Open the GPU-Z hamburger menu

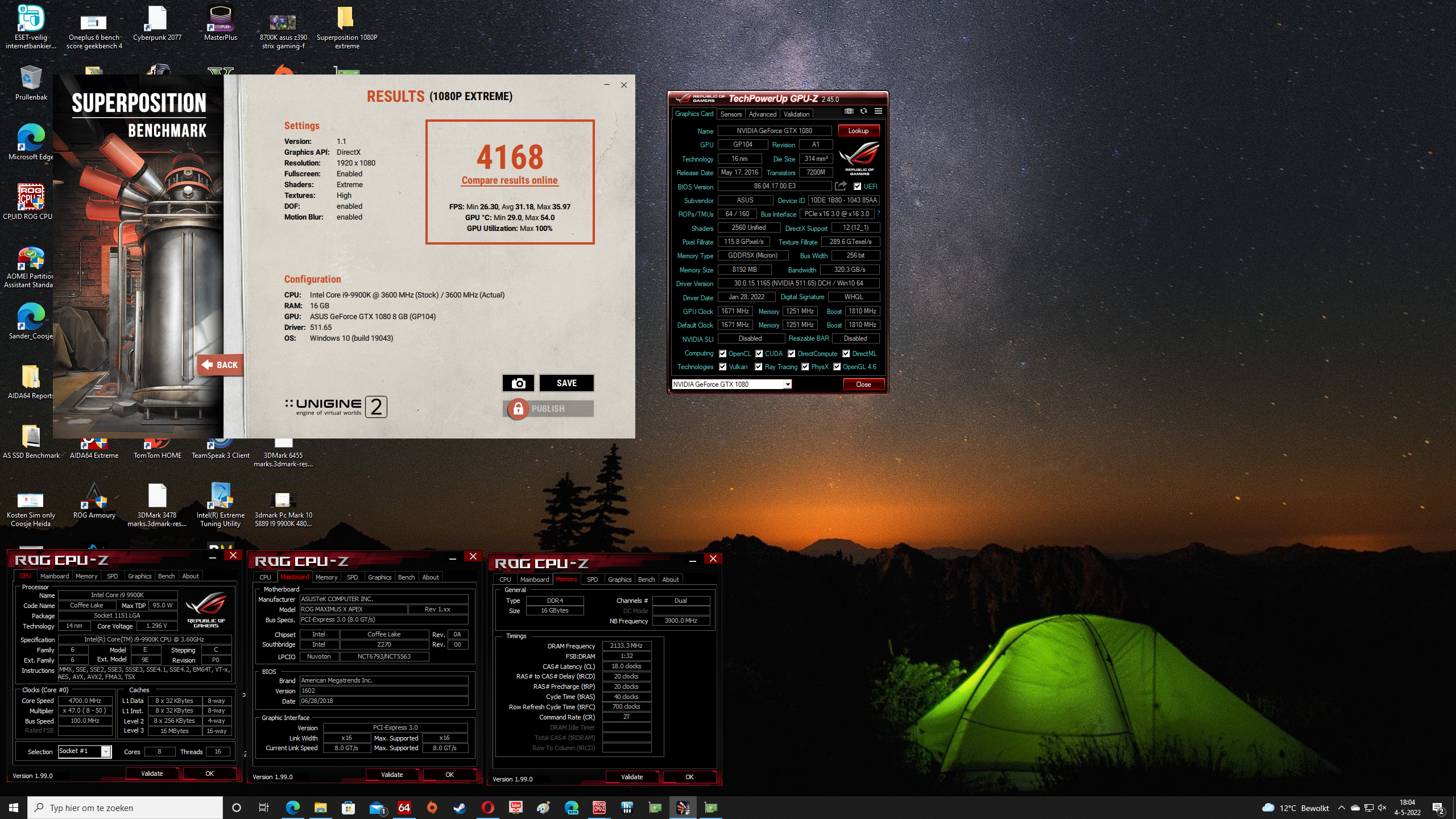878,111
